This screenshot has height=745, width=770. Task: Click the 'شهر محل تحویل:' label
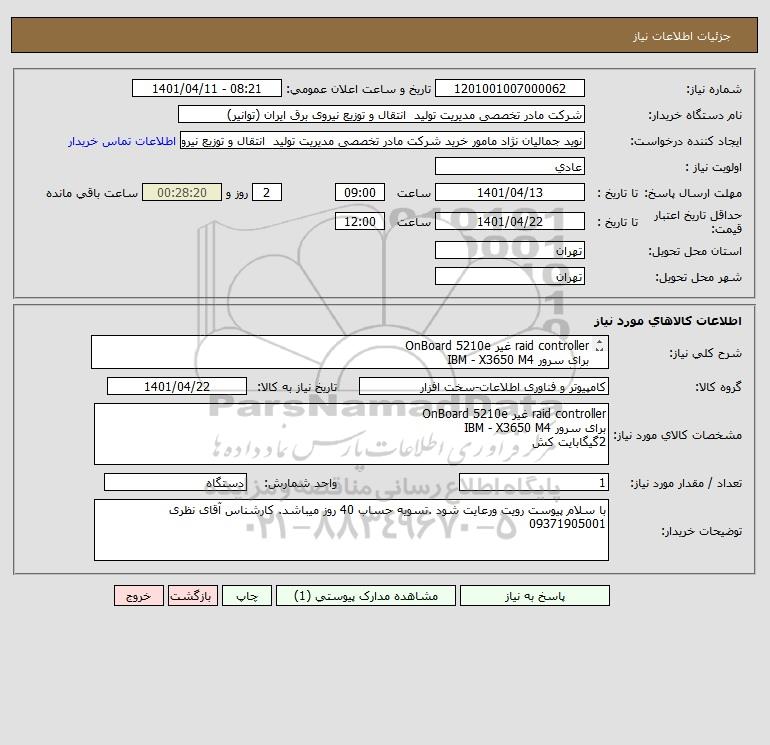click(698, 277)
